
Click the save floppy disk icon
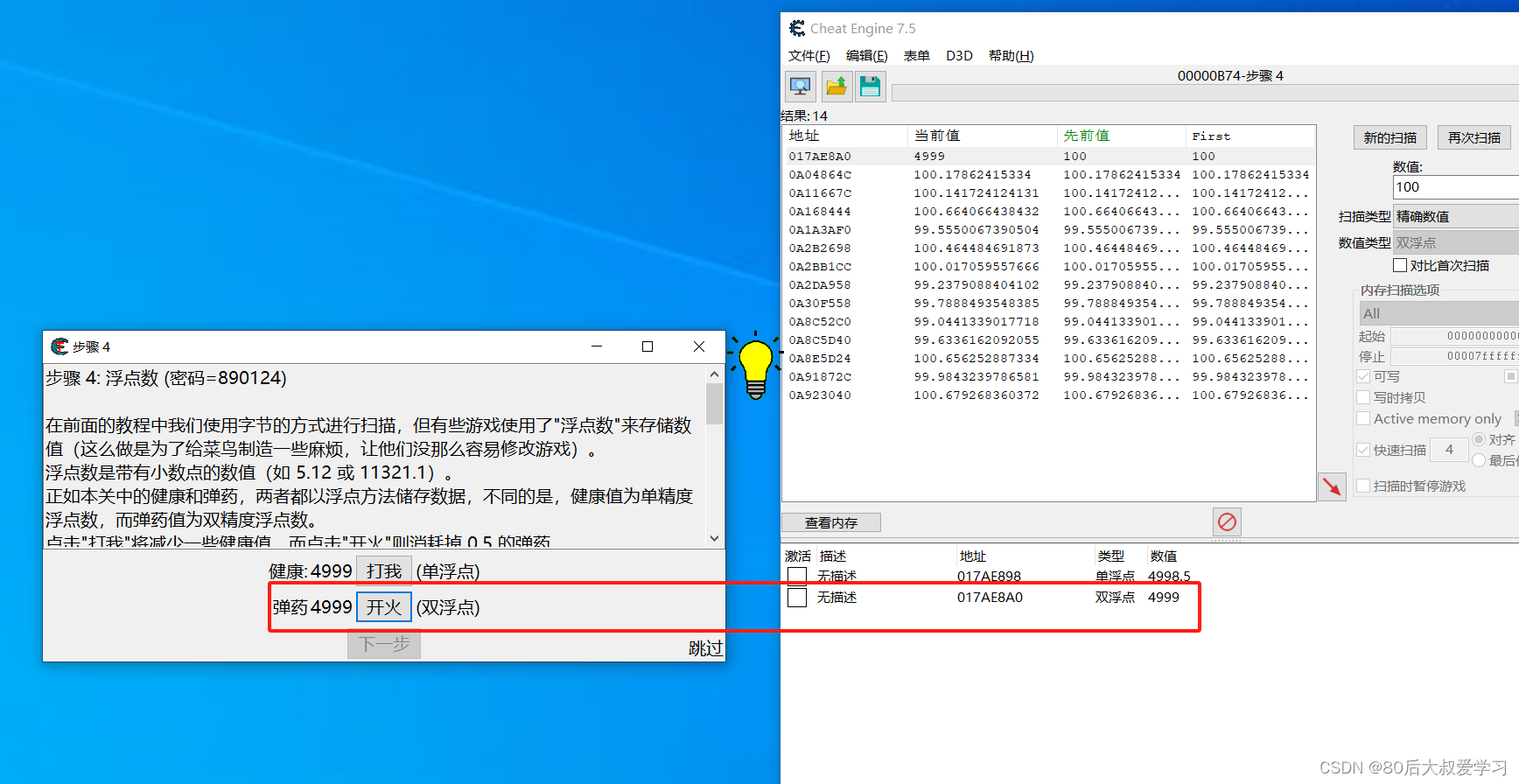[870, 87]
